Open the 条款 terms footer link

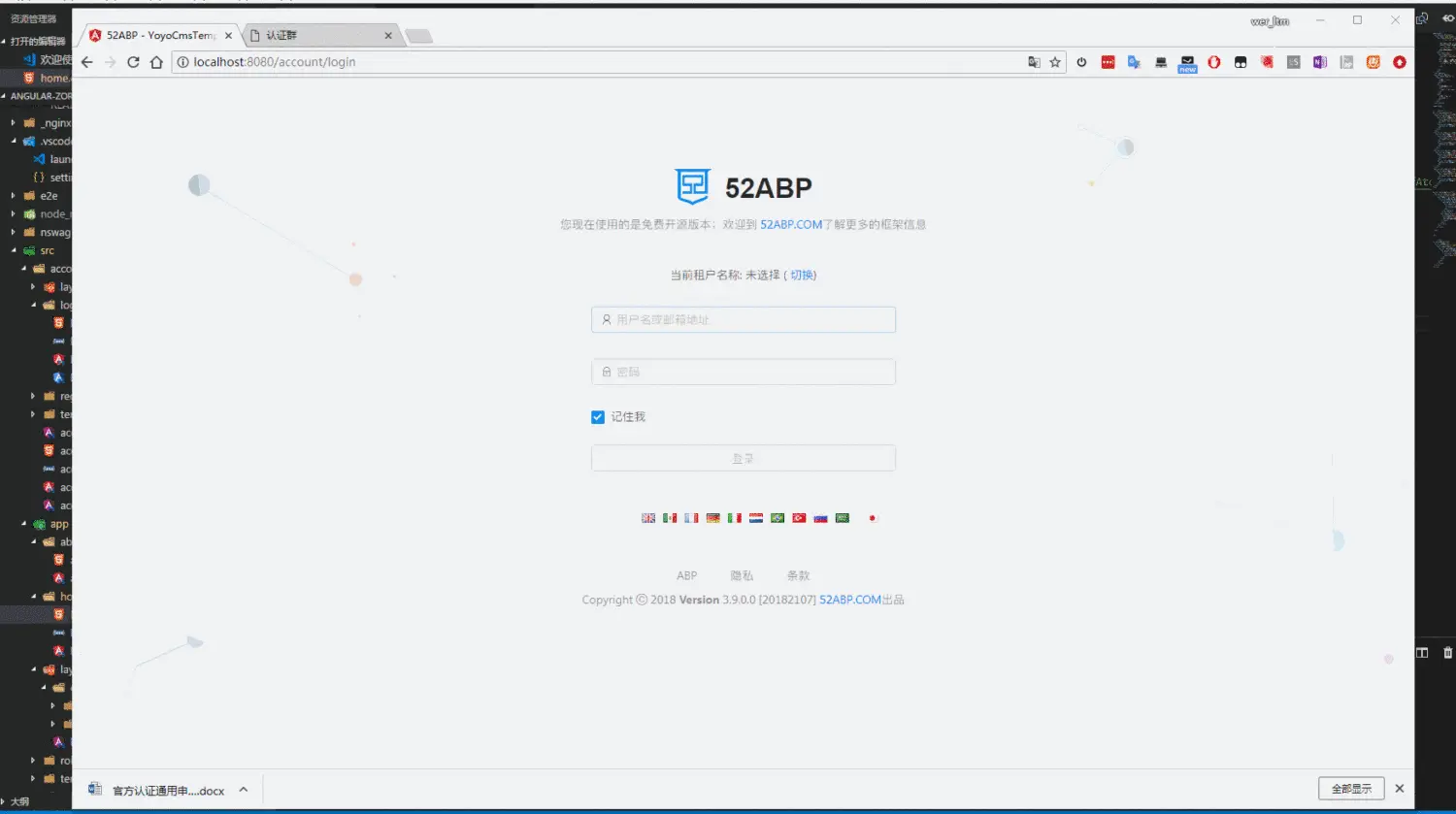tap(798, 575)
